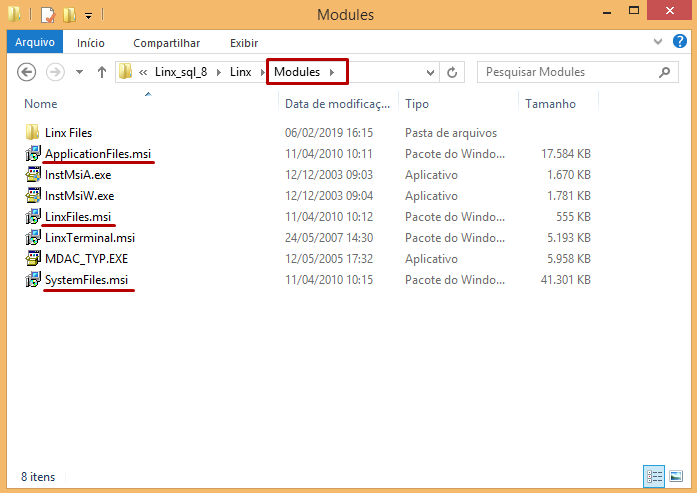Click the Pesquisar Modules search field
Screen dimensions: 697x493
coord(577,72)
